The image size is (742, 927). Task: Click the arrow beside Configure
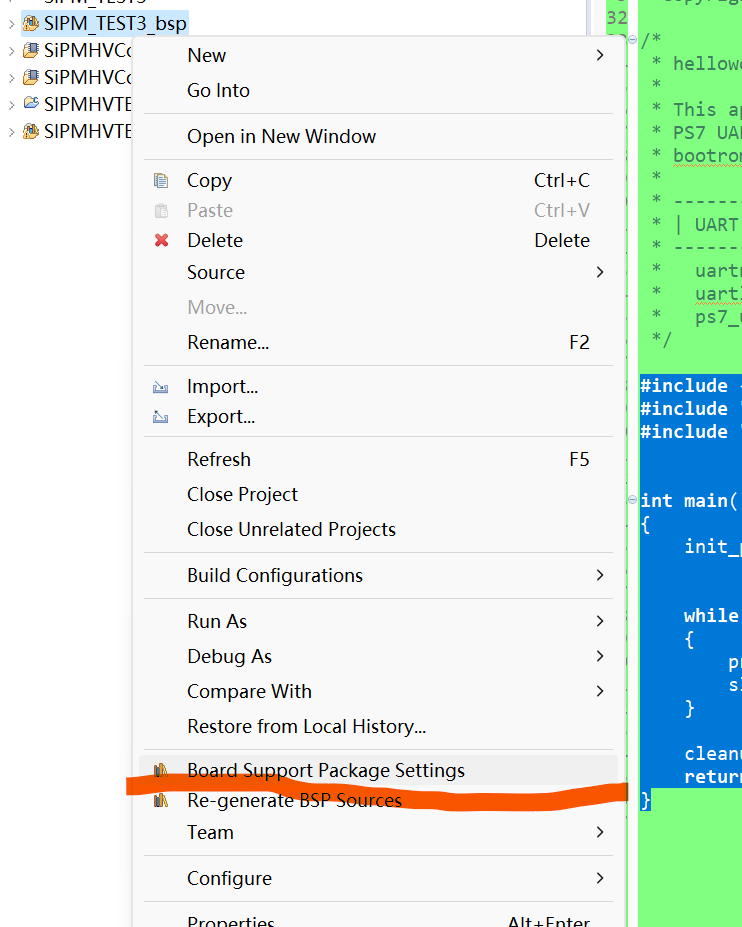600,879
